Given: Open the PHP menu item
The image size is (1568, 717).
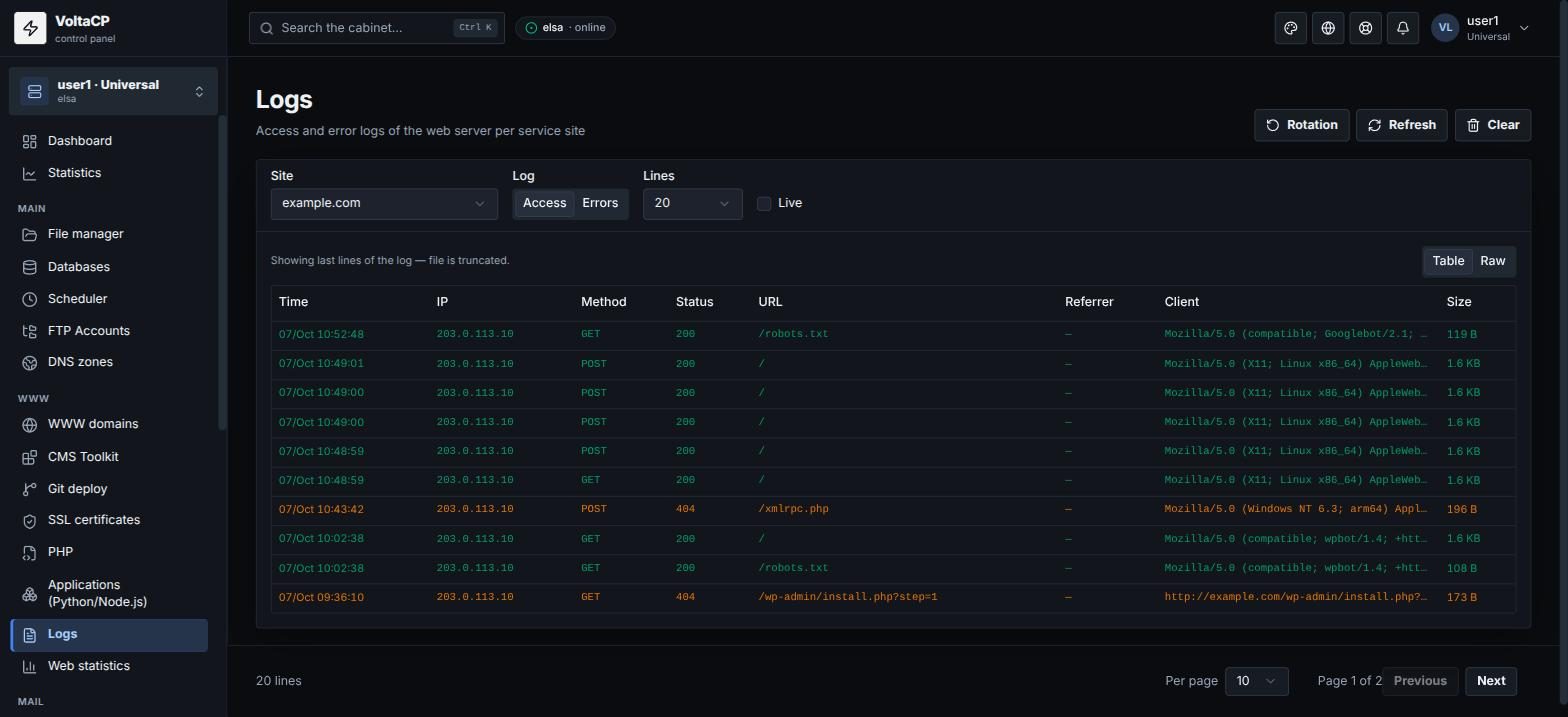Looking at the screenshot, I should [109, 552].
